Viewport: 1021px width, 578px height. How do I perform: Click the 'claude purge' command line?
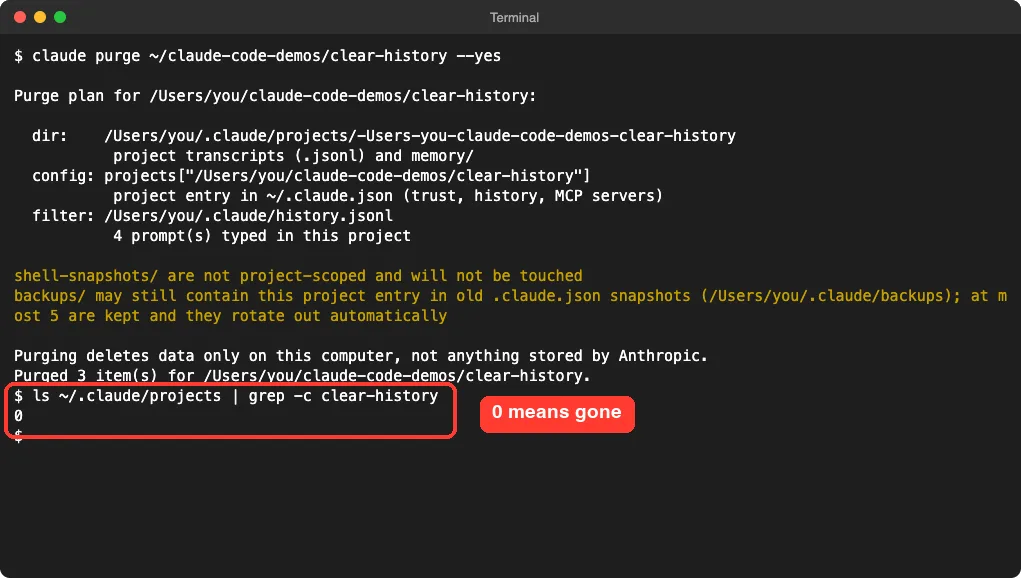258,56
